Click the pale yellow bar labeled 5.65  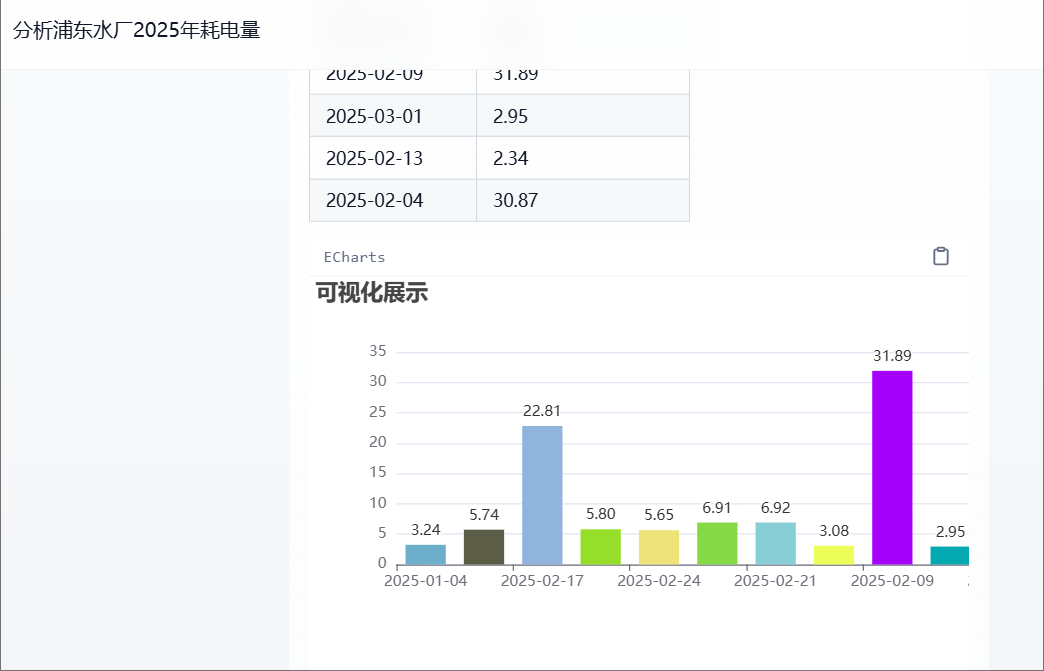tap(659, 547)
